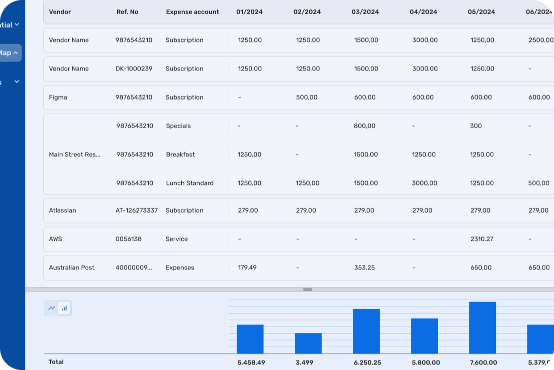Select the 01/2024 month column header

(249, 12)
